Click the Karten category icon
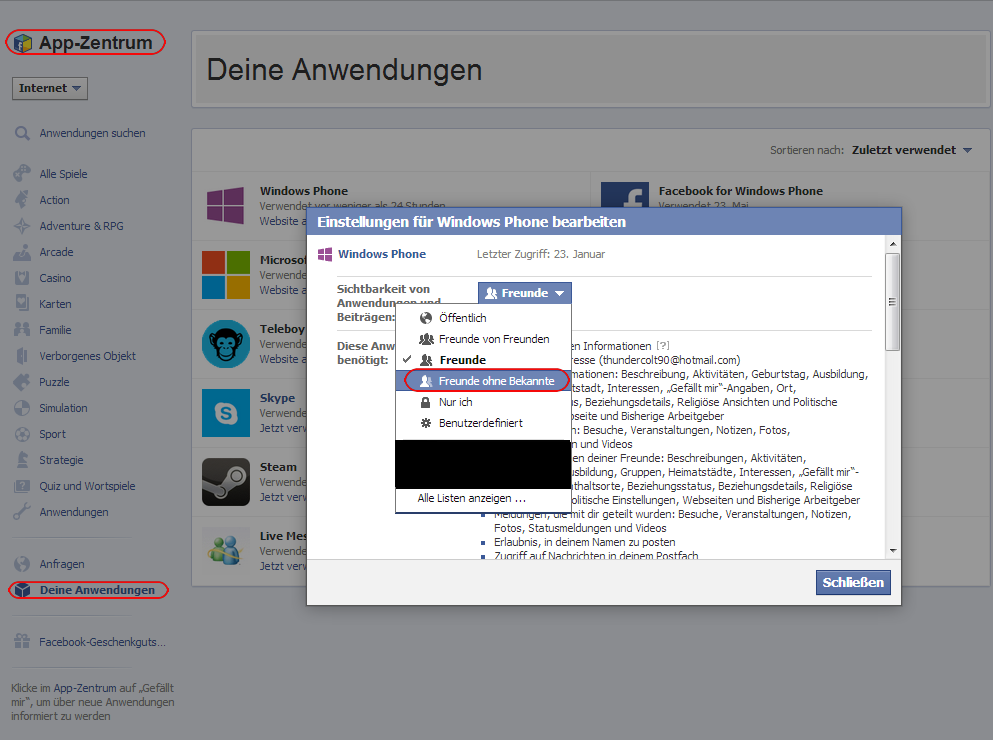993x740 pixels. [22, 303]
